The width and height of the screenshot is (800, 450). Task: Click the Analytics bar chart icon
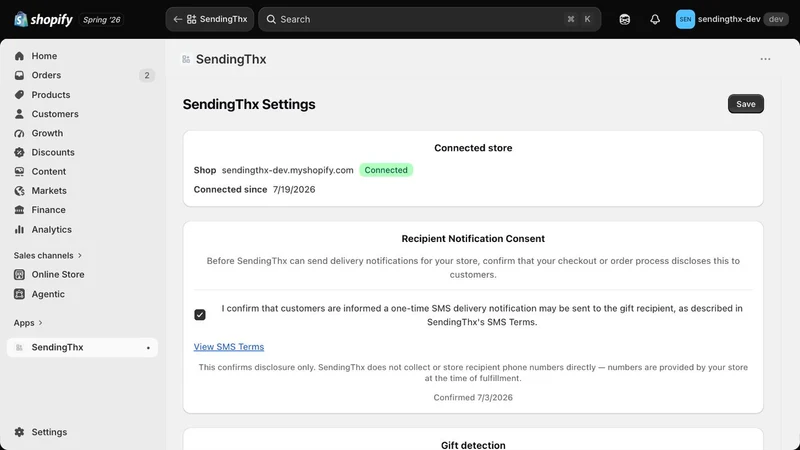click(19, 230)
